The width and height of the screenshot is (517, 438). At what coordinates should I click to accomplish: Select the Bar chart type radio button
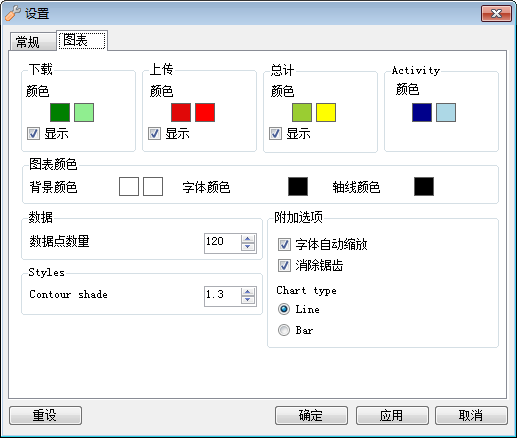tap(284, 330)
